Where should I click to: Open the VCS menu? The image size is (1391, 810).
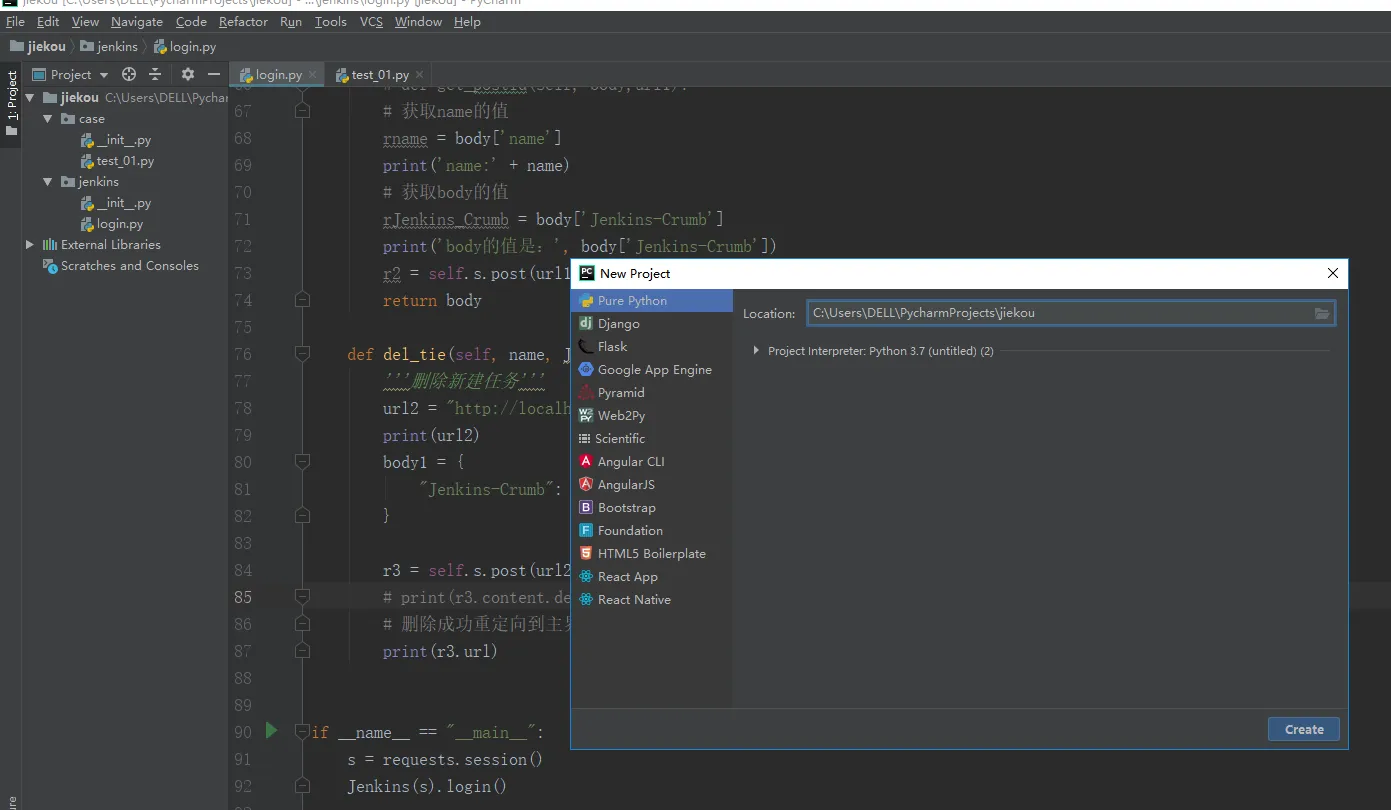[371, 21]
